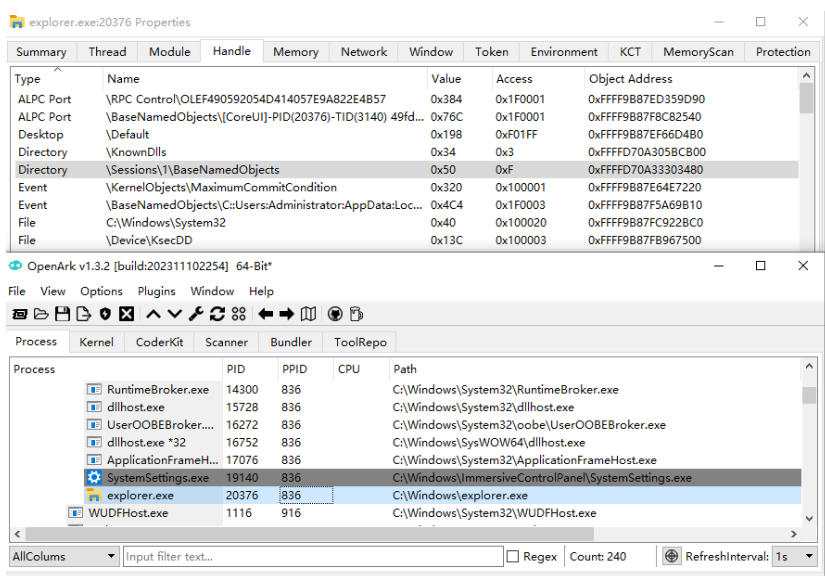Image resolution: width=825 pixels, height=576 pixels.
Task: Expand the RefreshInterval 1s dropdown
Action: 796,557
